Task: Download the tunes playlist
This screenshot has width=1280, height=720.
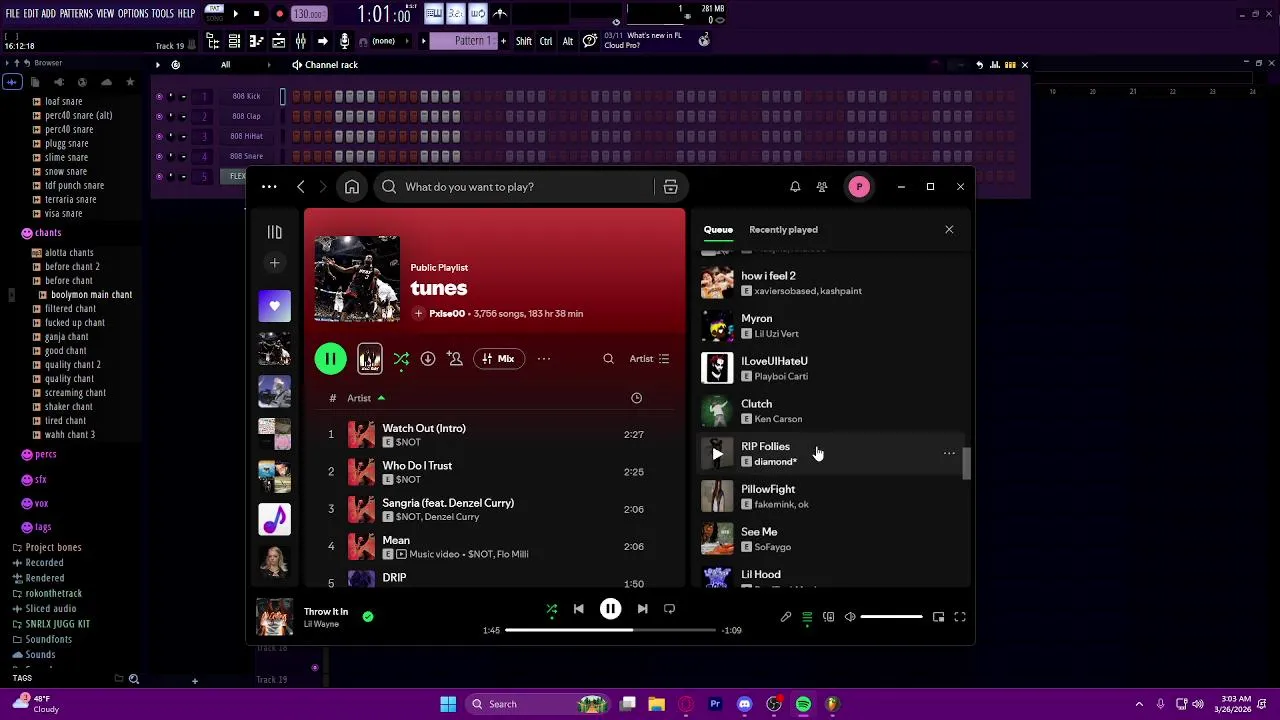Action: click(x=428, y=359)
